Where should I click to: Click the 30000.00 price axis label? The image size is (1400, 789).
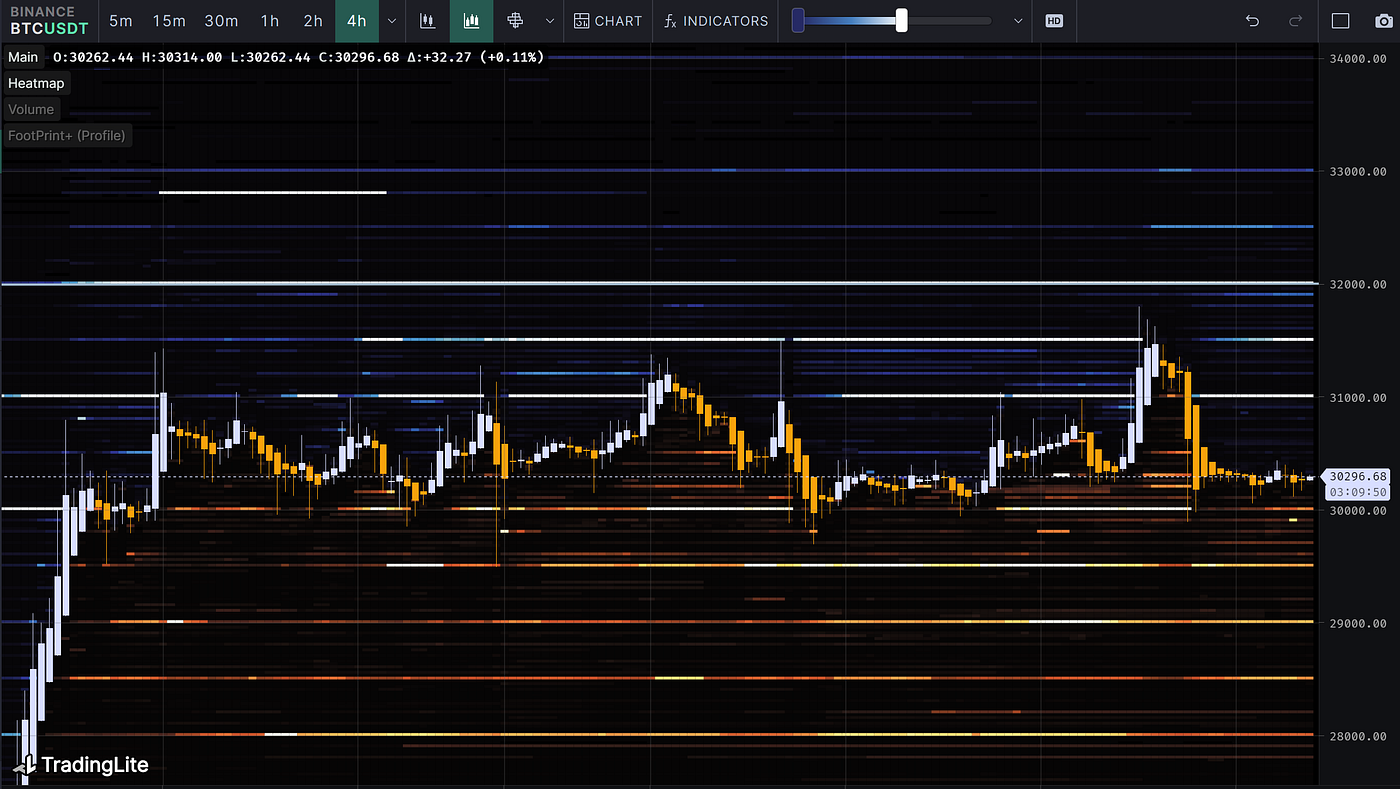click(1358, 511)
